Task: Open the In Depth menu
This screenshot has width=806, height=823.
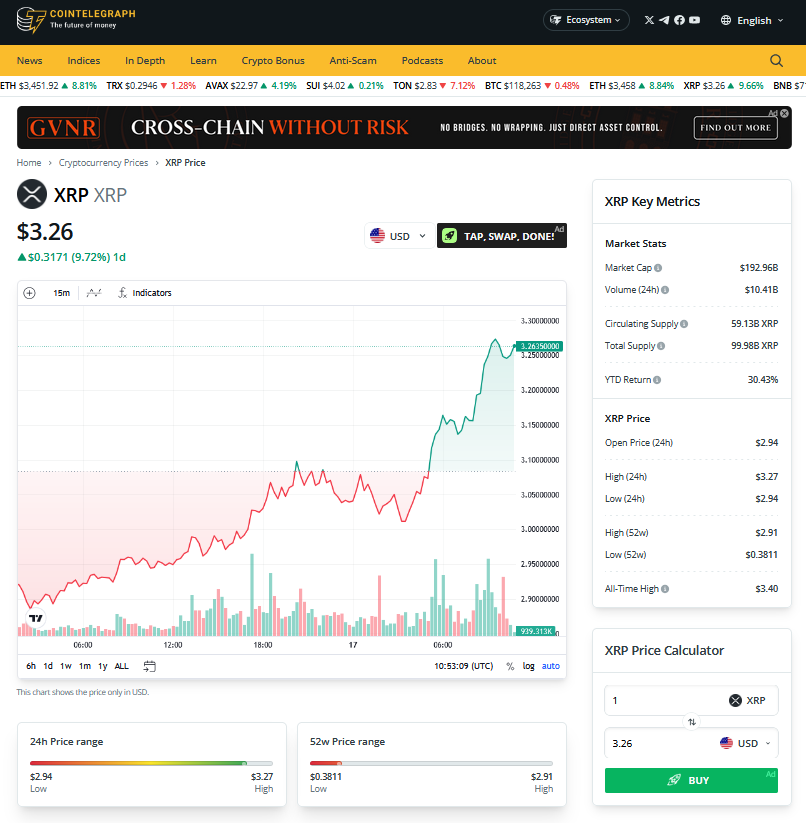Action: click(145, 60)
